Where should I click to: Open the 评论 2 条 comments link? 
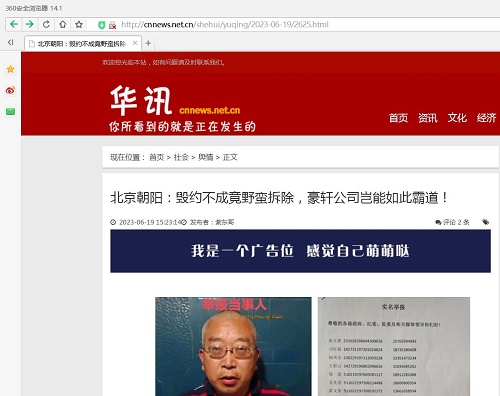(x=452, y=222)
